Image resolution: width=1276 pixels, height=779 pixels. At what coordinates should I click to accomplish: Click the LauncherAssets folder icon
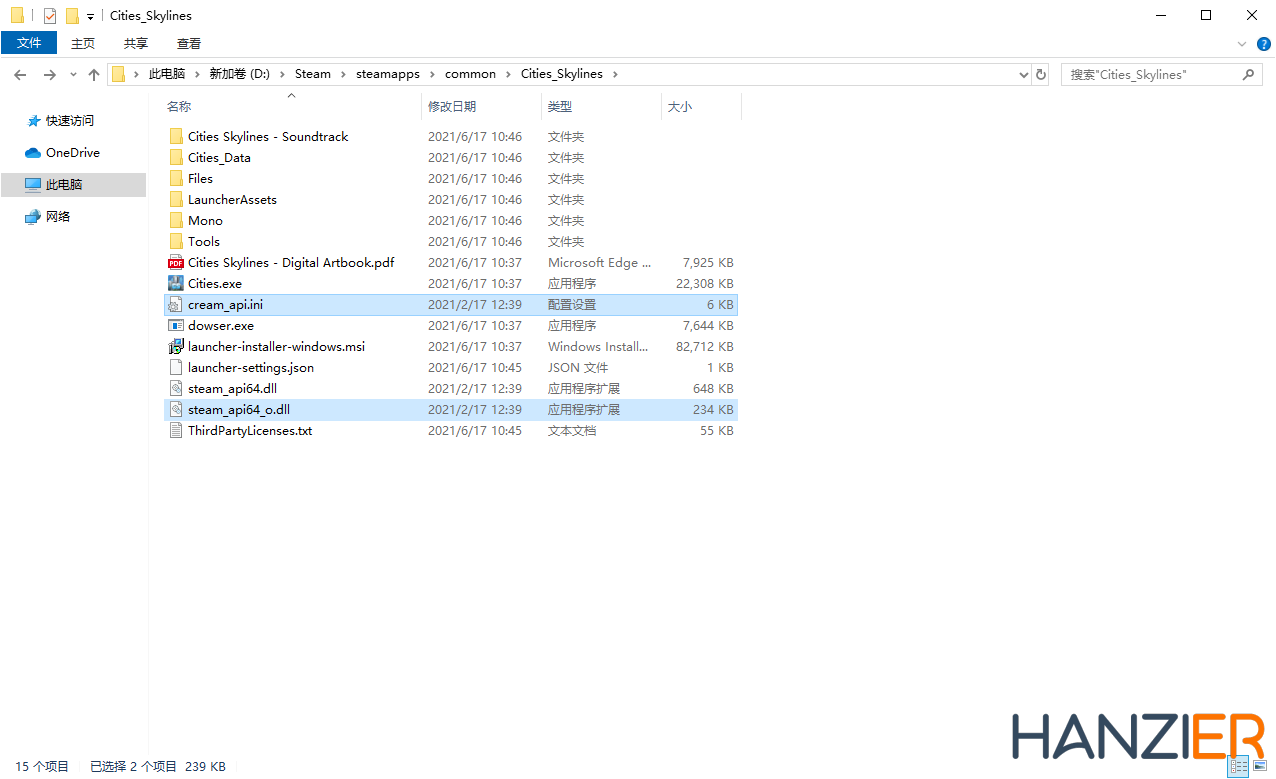176,199
